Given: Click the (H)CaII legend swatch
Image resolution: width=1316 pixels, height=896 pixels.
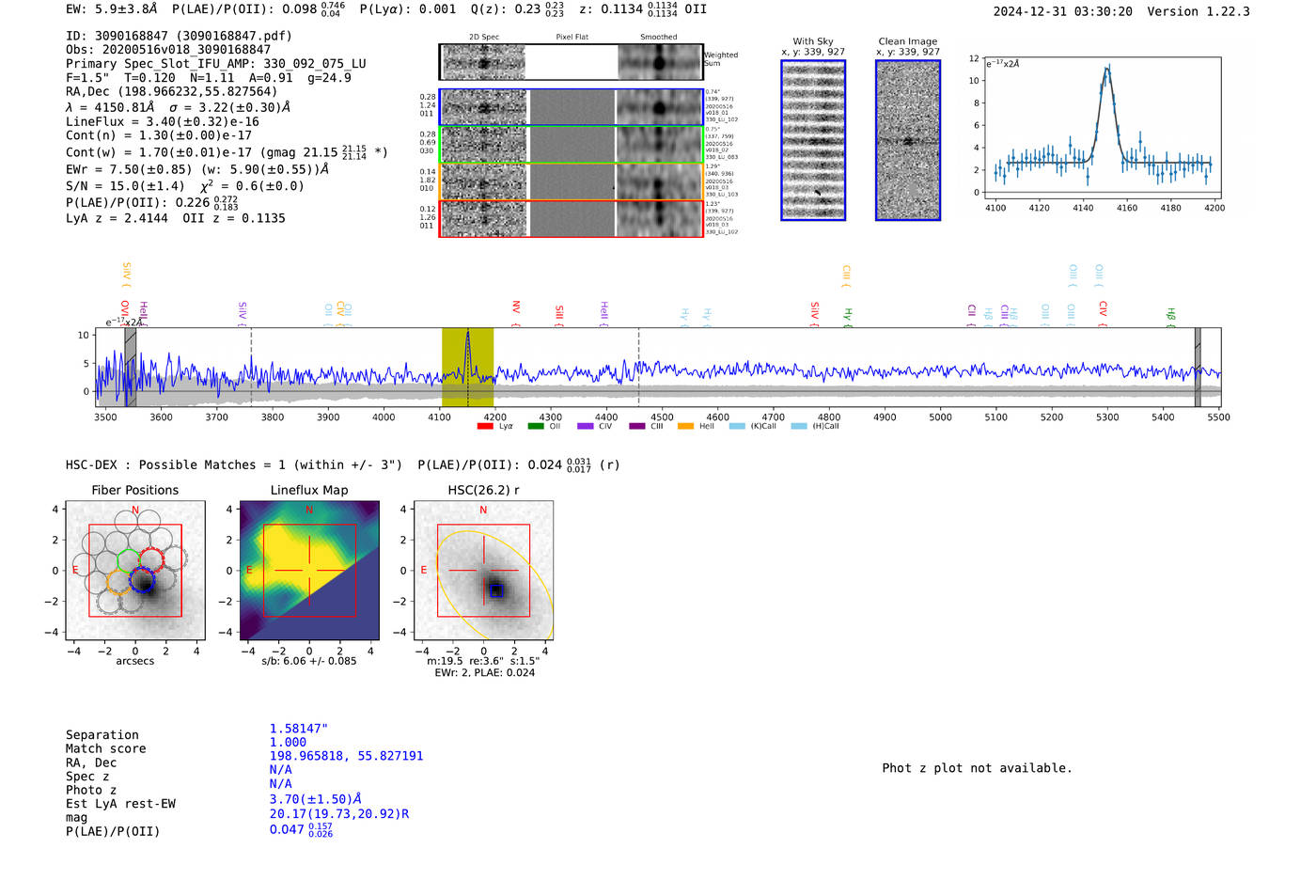Looking at the screenshot, I should pyautogui.click(x=799, y=427).
